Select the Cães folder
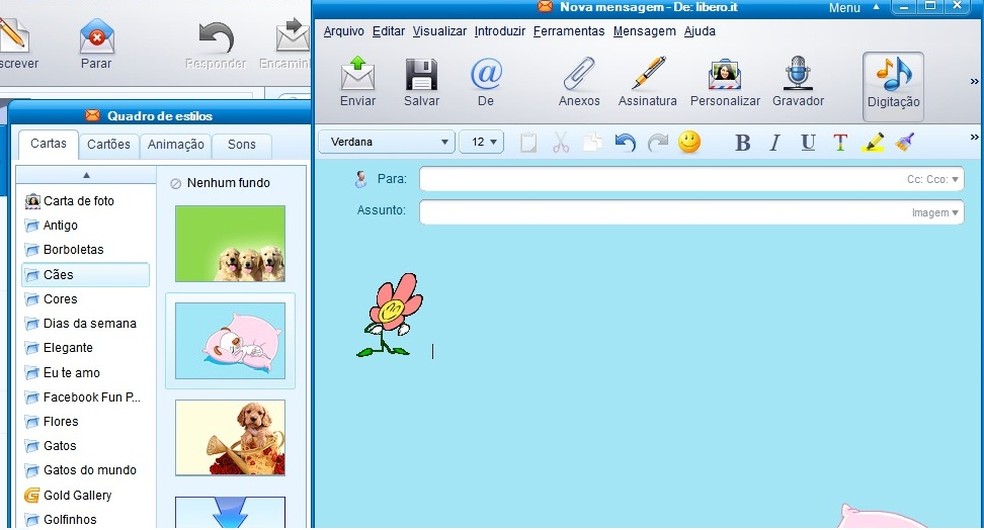Screen dimensions: 984x530 point(85,275)
